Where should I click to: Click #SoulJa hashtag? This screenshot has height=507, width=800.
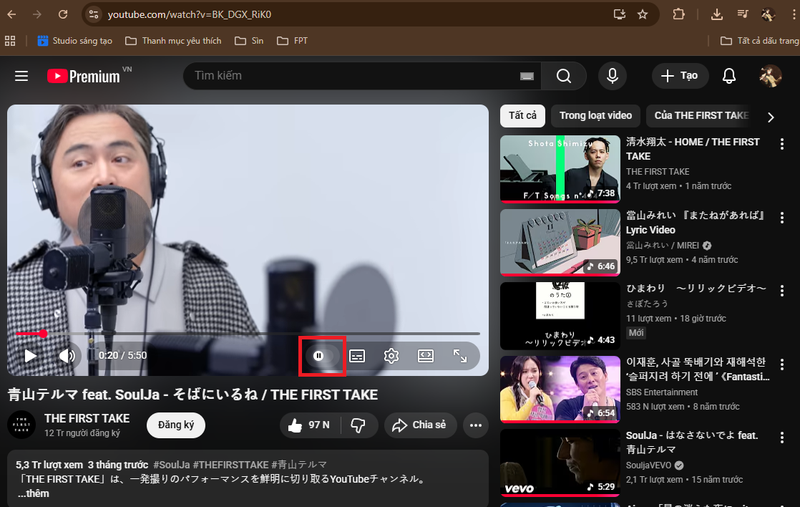point(171,465)
